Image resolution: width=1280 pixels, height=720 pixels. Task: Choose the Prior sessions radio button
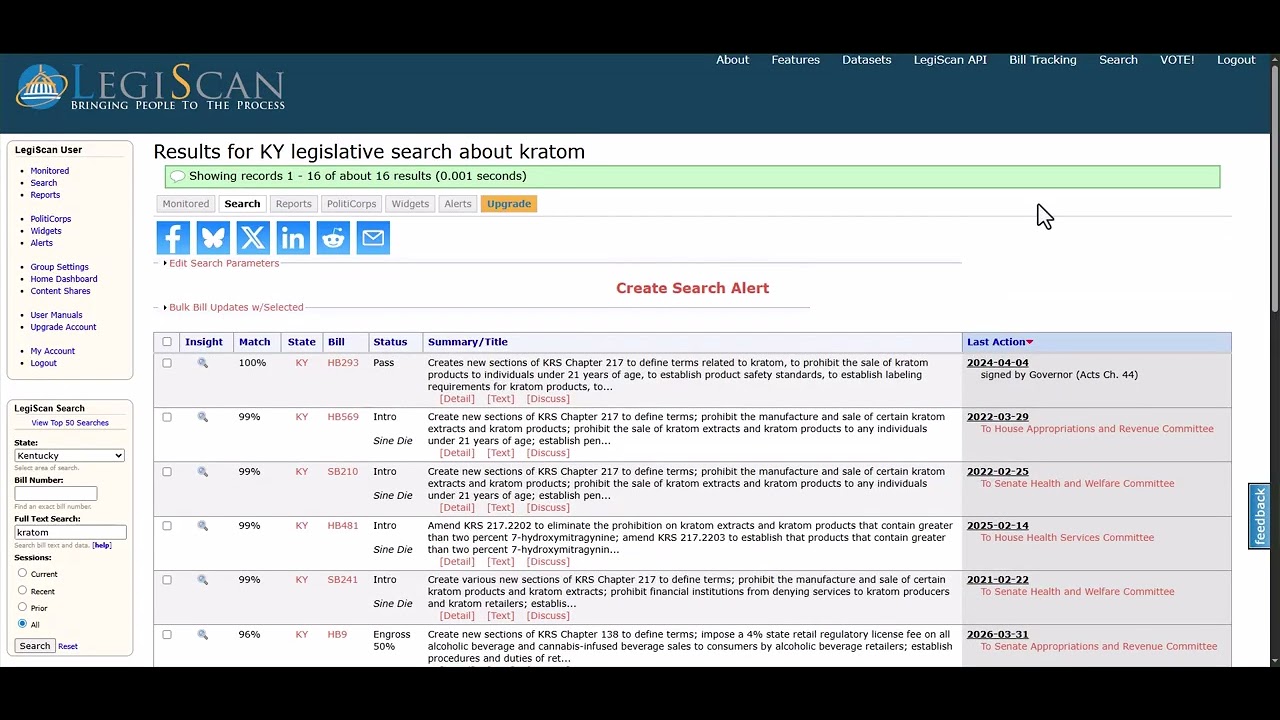point(22,607)
